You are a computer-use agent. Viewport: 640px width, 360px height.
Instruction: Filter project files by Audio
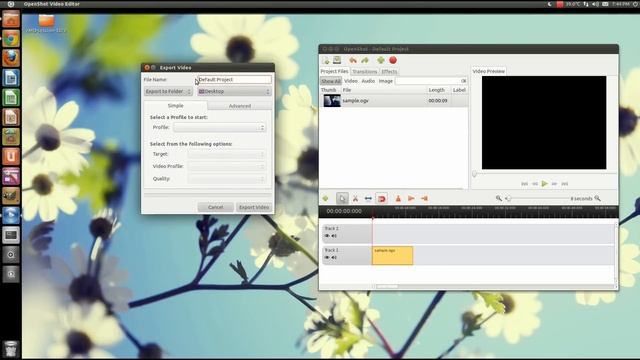[368, 81]
